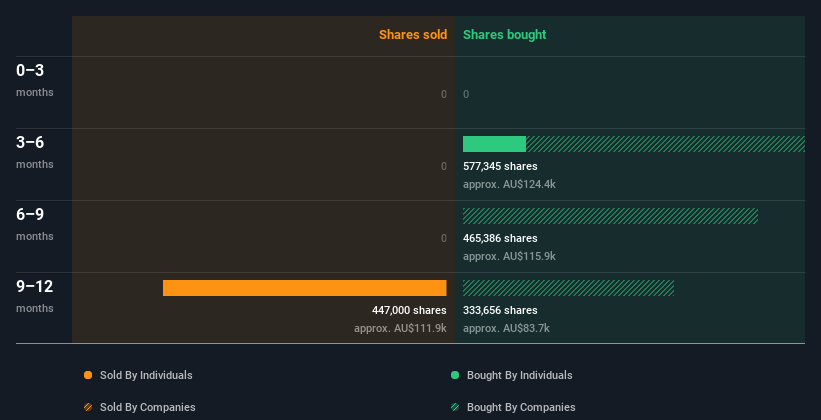821x420 pixels.
Task: Click the solid green bar in 3–6 months
Action: pos(494,144)
